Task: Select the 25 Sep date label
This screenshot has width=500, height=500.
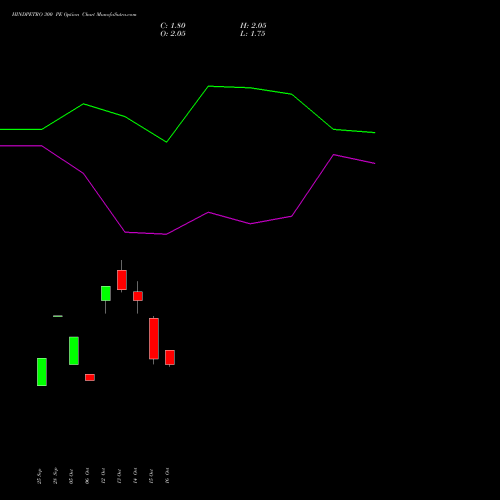Action: pyautogui.click(x=39, y=476)
